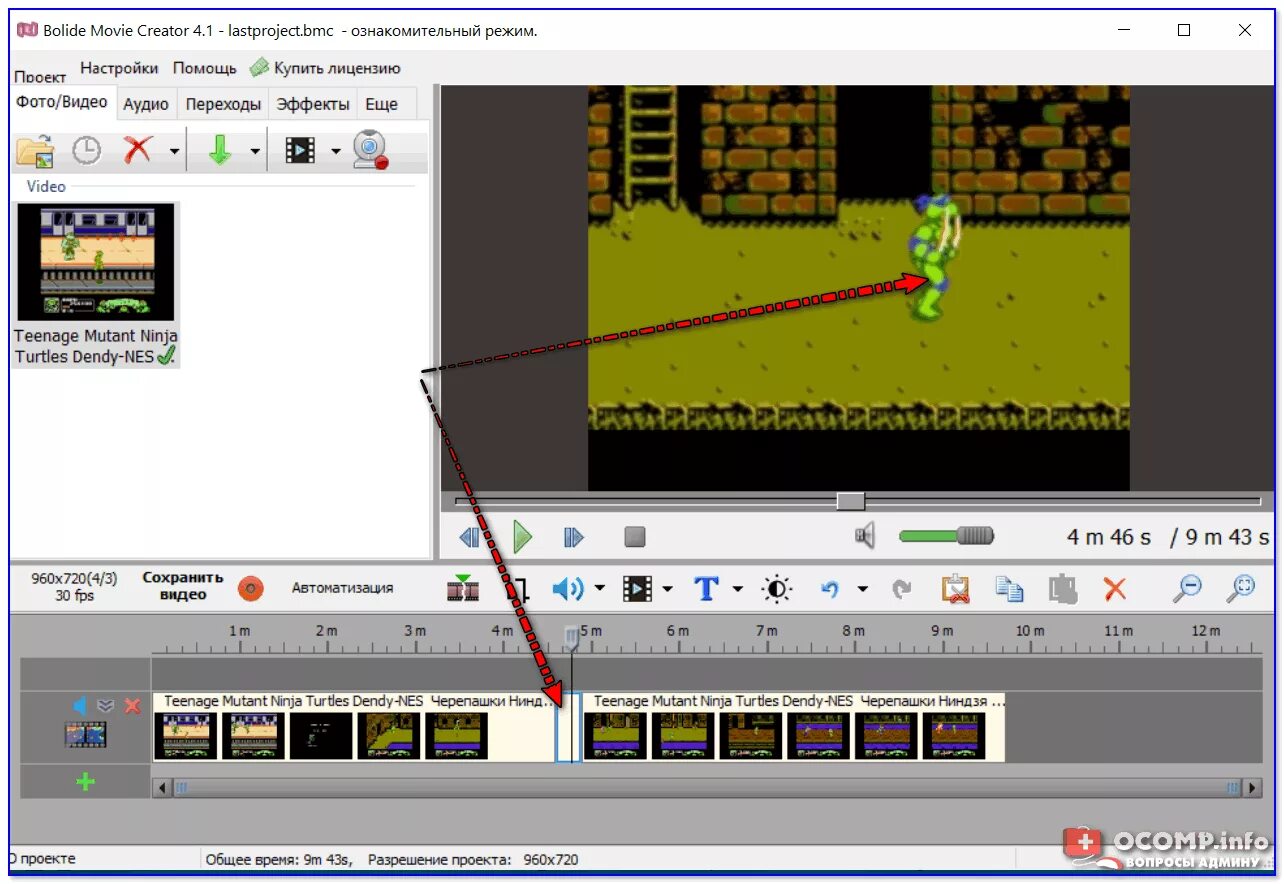Viewport: 1284px width, 884px height.
Task: Add new track with green plus
Action: pos(86,782)
